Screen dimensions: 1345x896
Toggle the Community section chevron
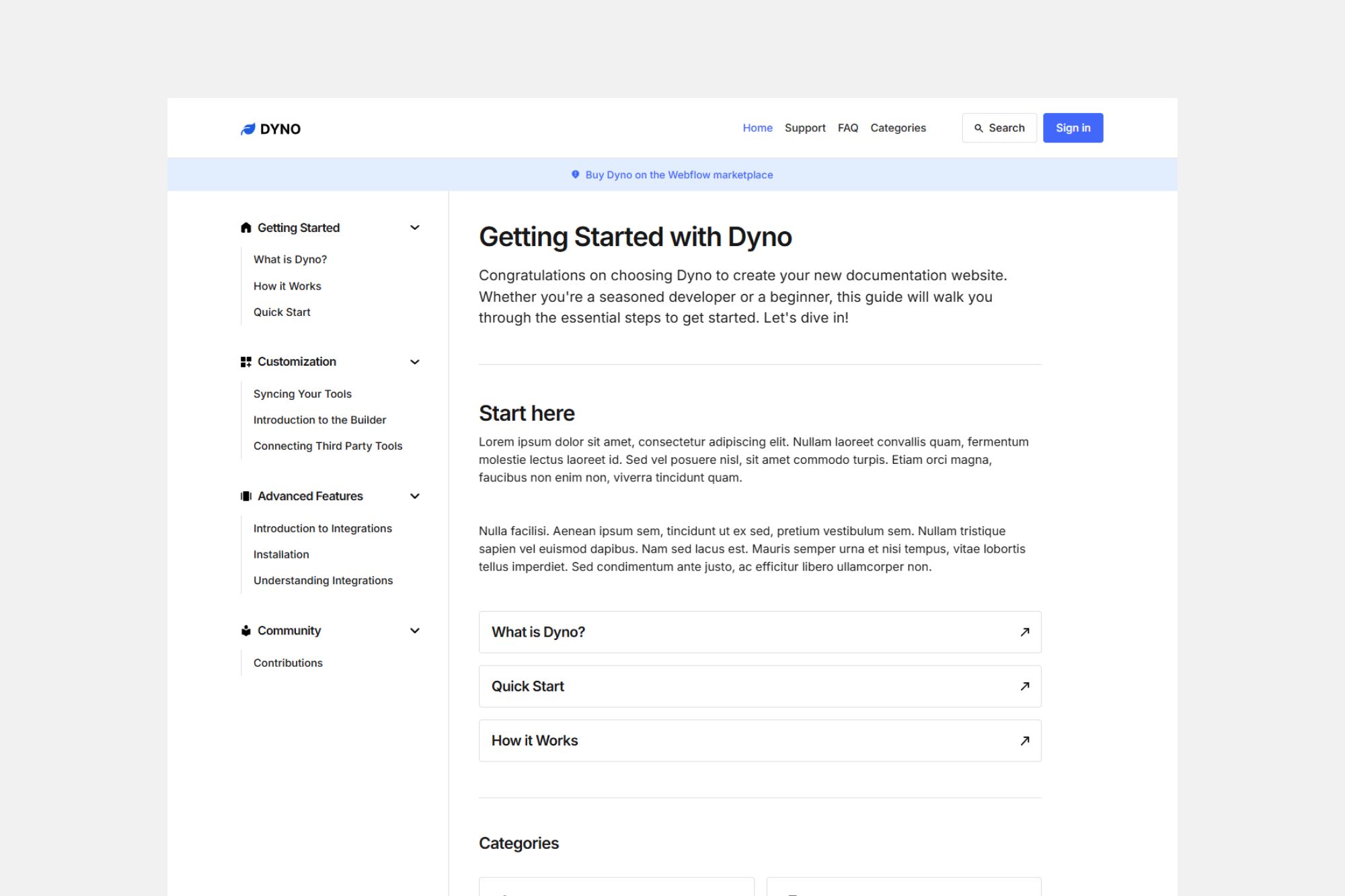[415, 630]
